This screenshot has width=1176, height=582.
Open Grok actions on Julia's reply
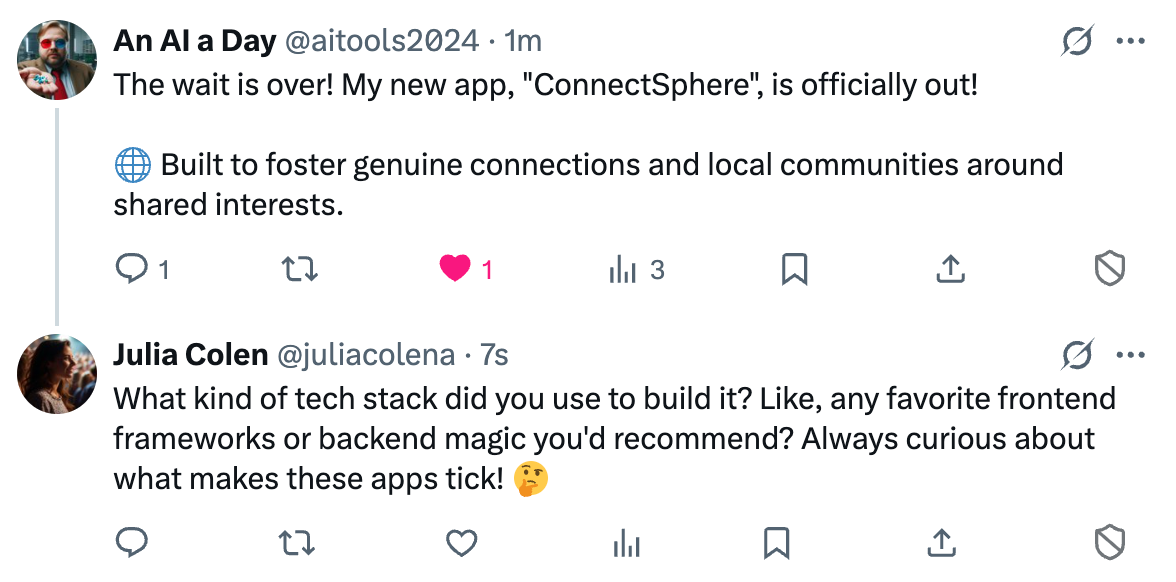tap(1079, 353)
